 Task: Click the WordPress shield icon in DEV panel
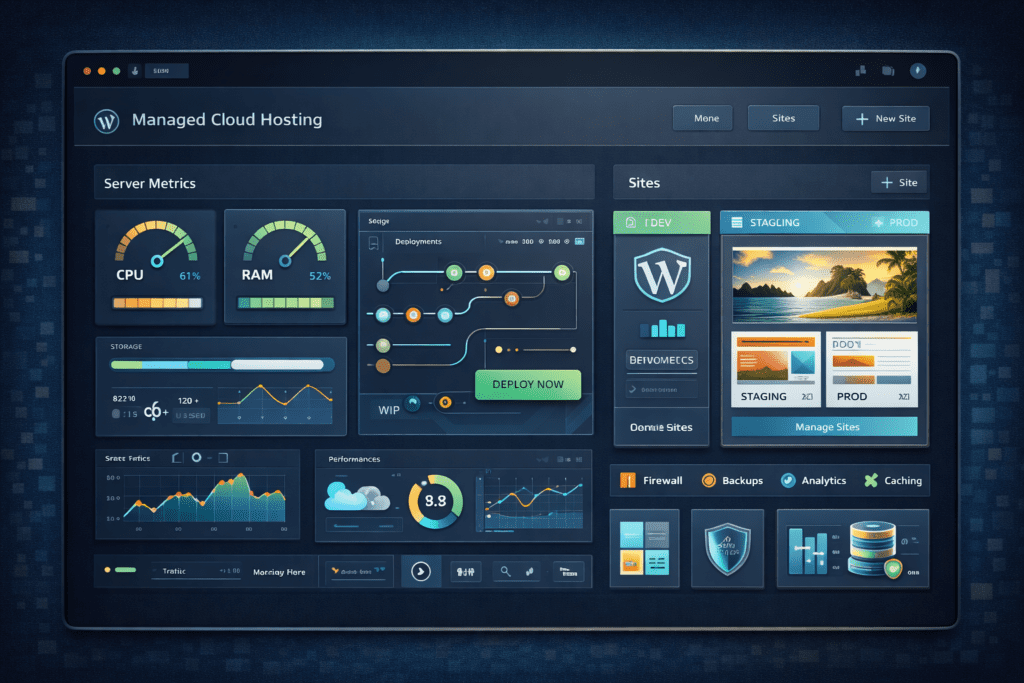tap(660, 278)
